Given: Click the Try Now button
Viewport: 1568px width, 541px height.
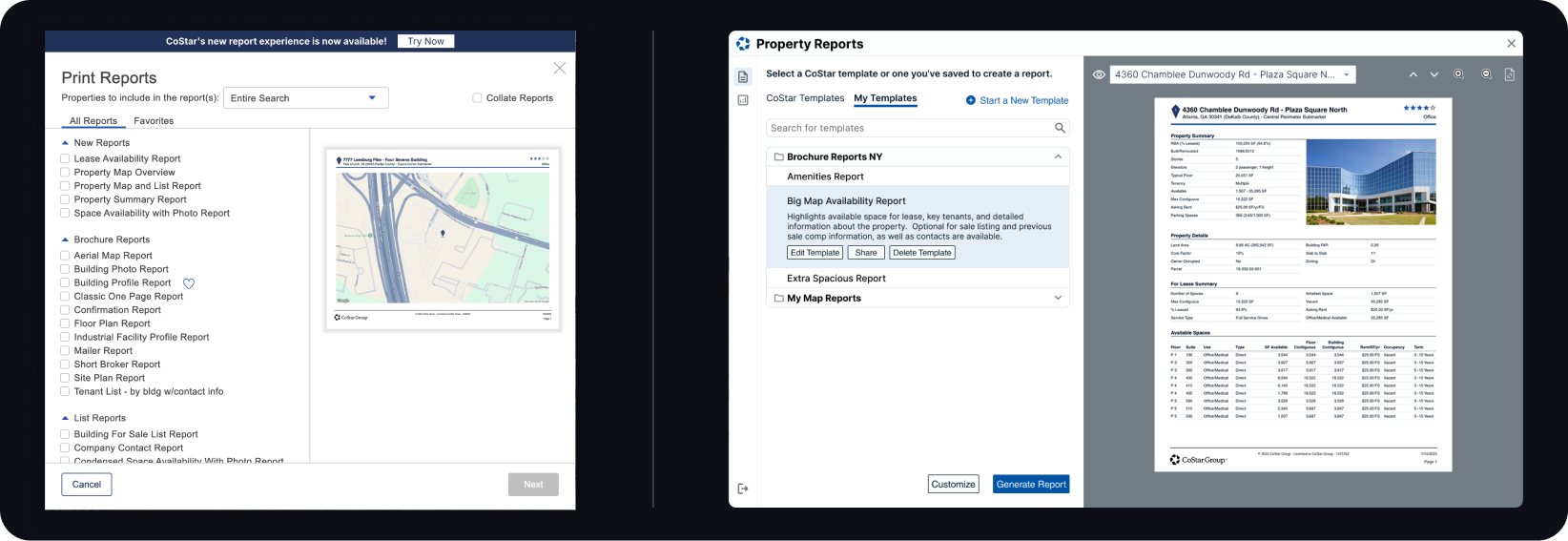Looking at the screenshot, I should coord(425,41).
